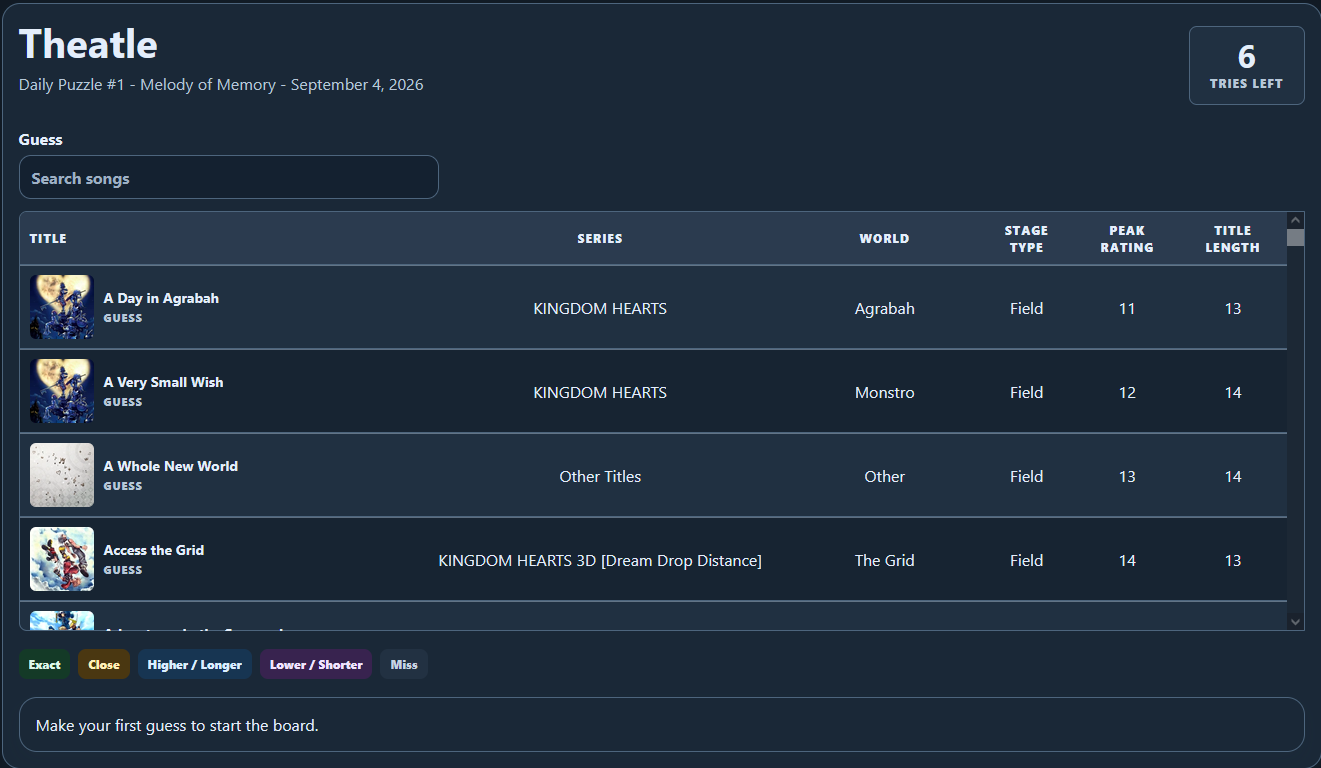Click the Other world cell

point(884,476)
